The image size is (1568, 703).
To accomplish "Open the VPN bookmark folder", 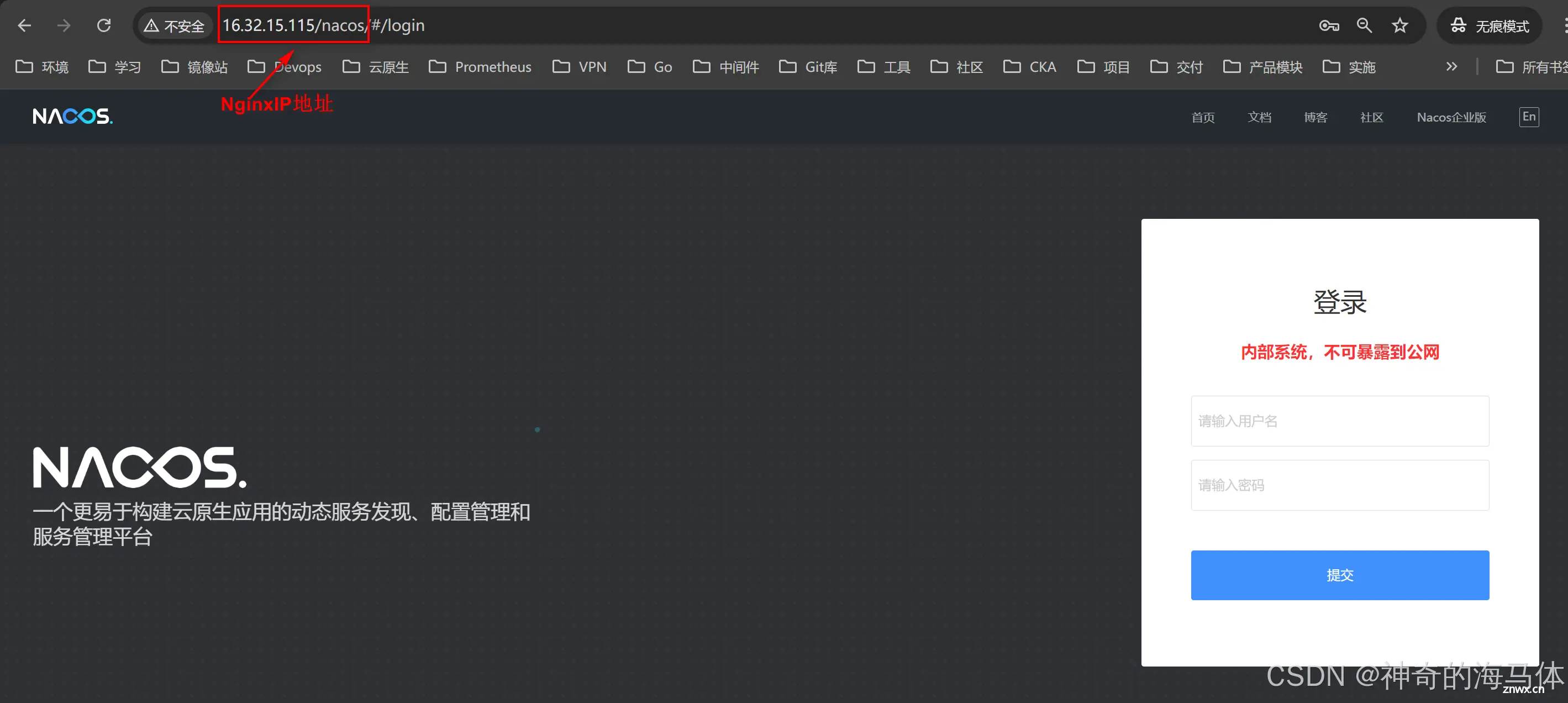I will [x=579, y=66].
